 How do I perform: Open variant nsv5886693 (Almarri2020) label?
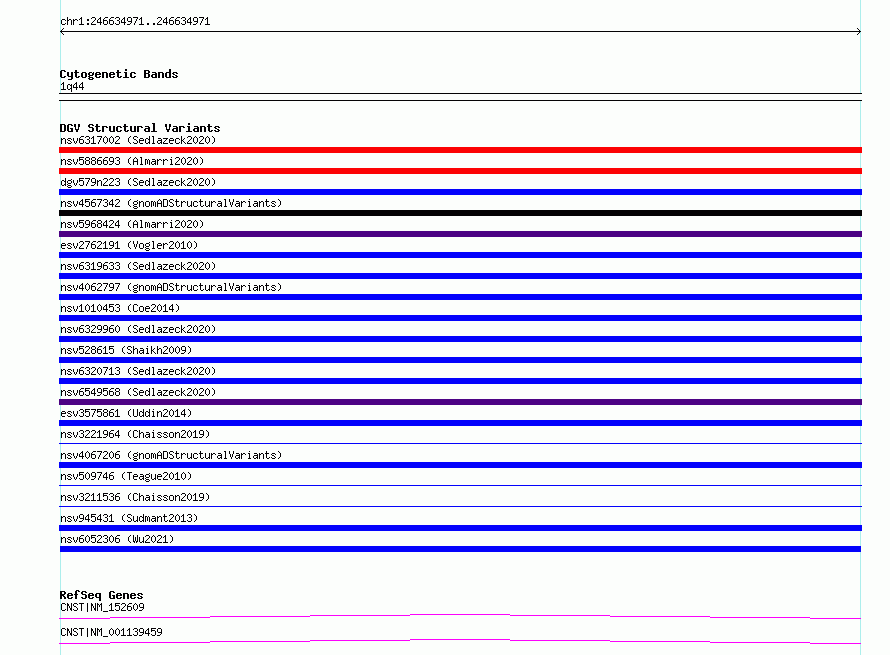pos(132,161)
